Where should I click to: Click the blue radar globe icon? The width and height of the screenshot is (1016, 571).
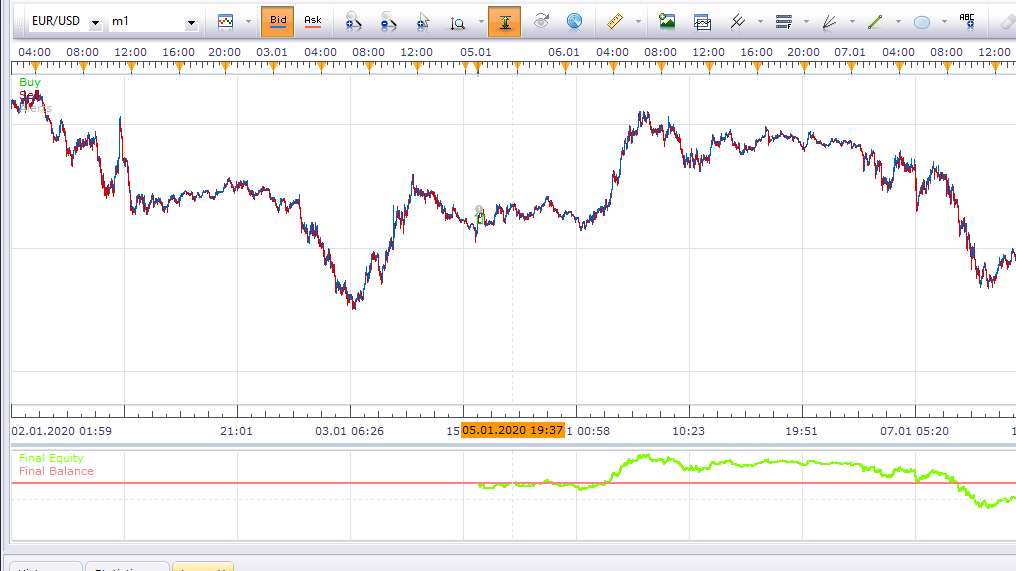coord(574,22)
